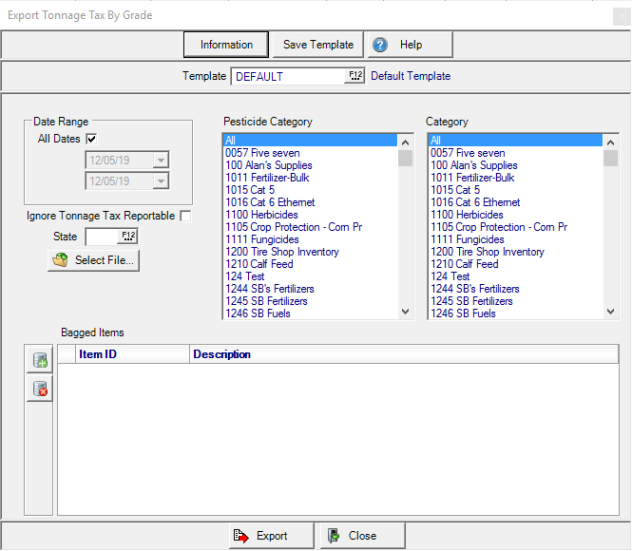This screenshot has height=551, width=632.
Task: Click the delete bagged item icon
Action: tap(40, 389)
